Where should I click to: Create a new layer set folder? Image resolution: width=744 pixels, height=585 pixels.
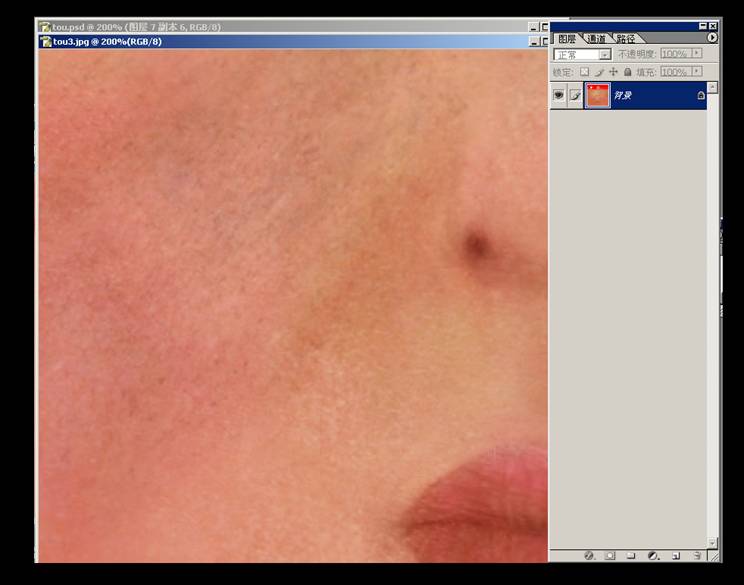pyautogui.click(x=631, y=554)
